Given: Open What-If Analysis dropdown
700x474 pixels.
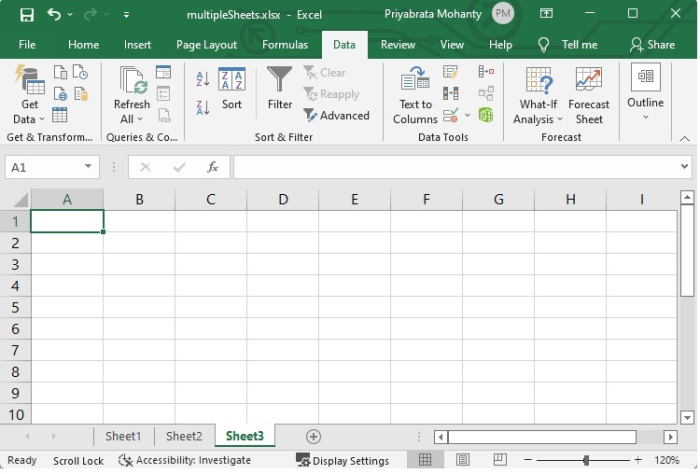Looking at the screenshot, I should pyautogui.click(x=538, y=95).
